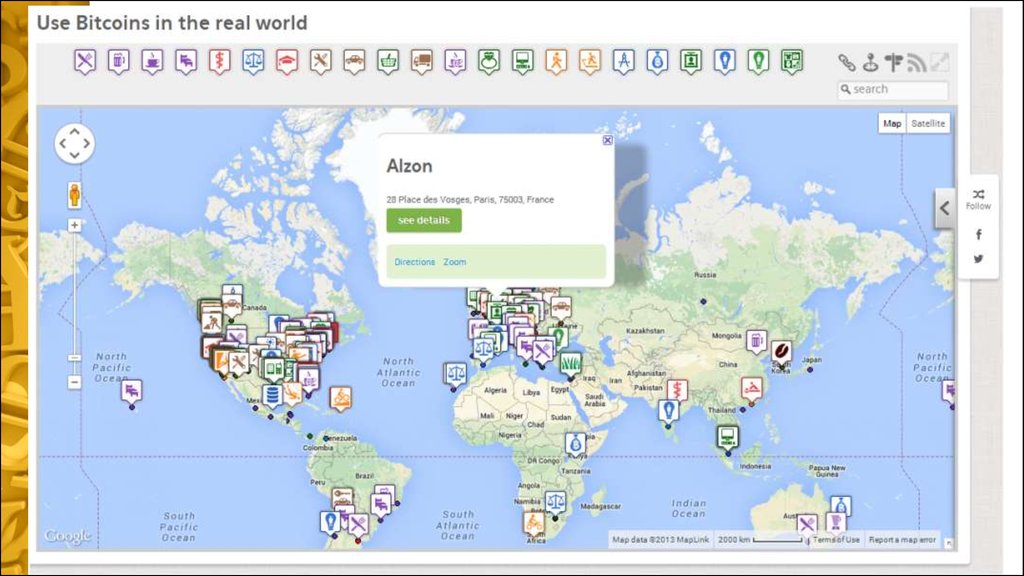Select the red medical caduceus category icon

tap(219, 61)
